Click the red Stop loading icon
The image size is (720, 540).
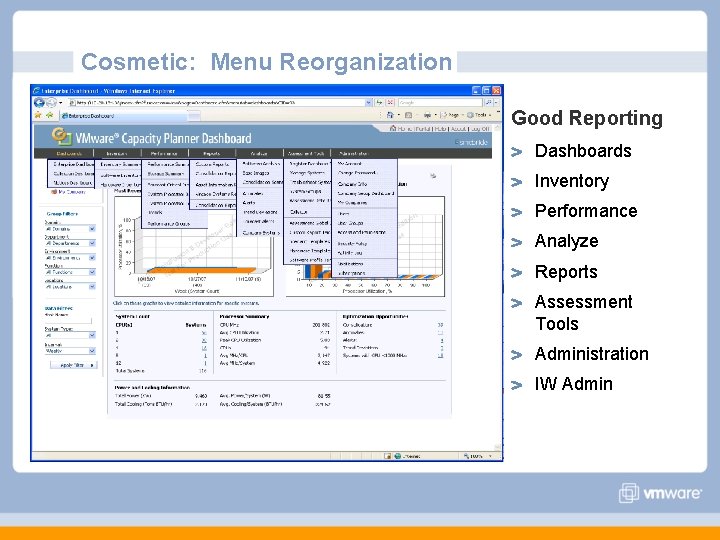[x=390, y=102]
